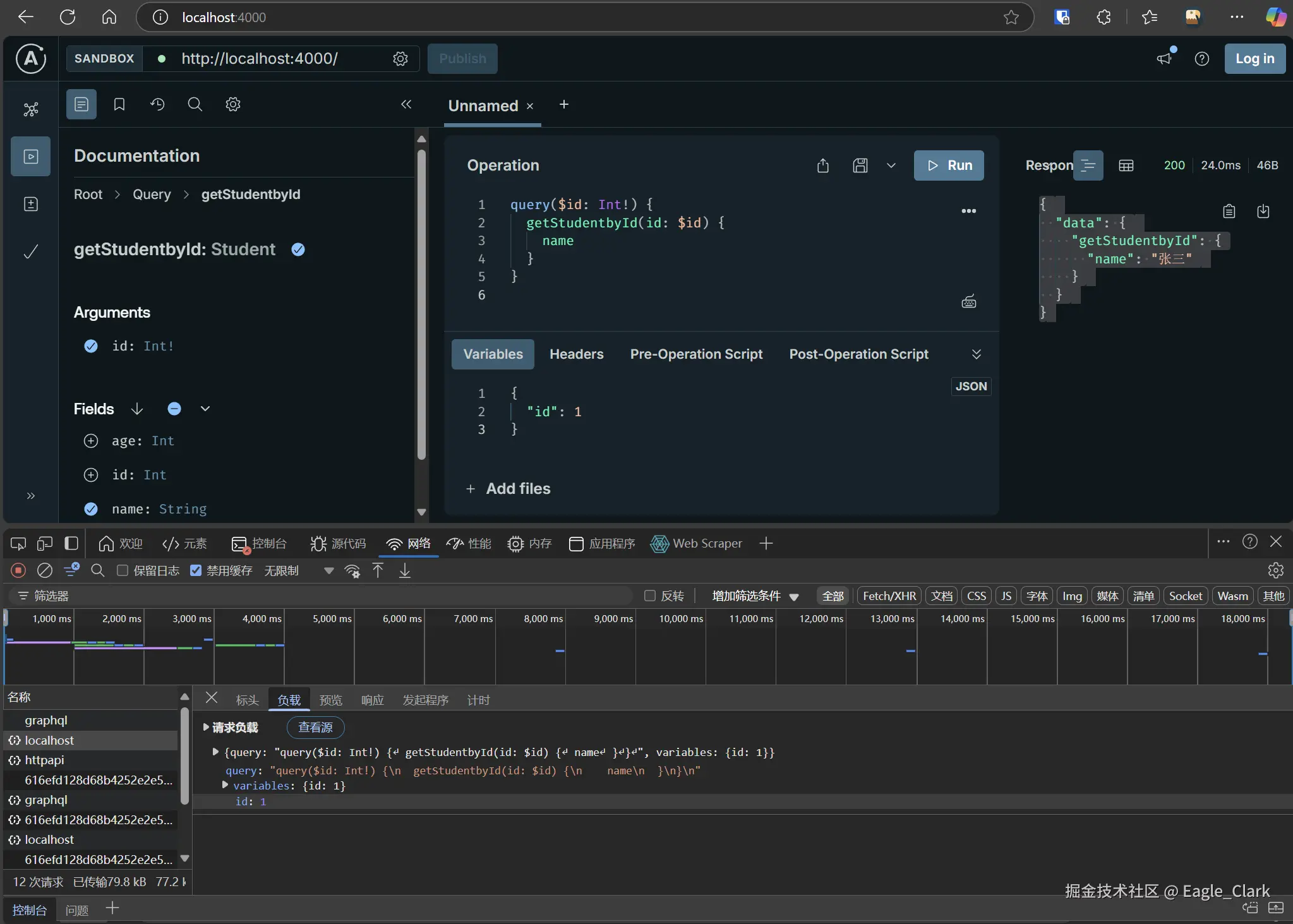Add the age field to operation
1293x924 pixels.
pyautogui.click(x=91, y=441)
